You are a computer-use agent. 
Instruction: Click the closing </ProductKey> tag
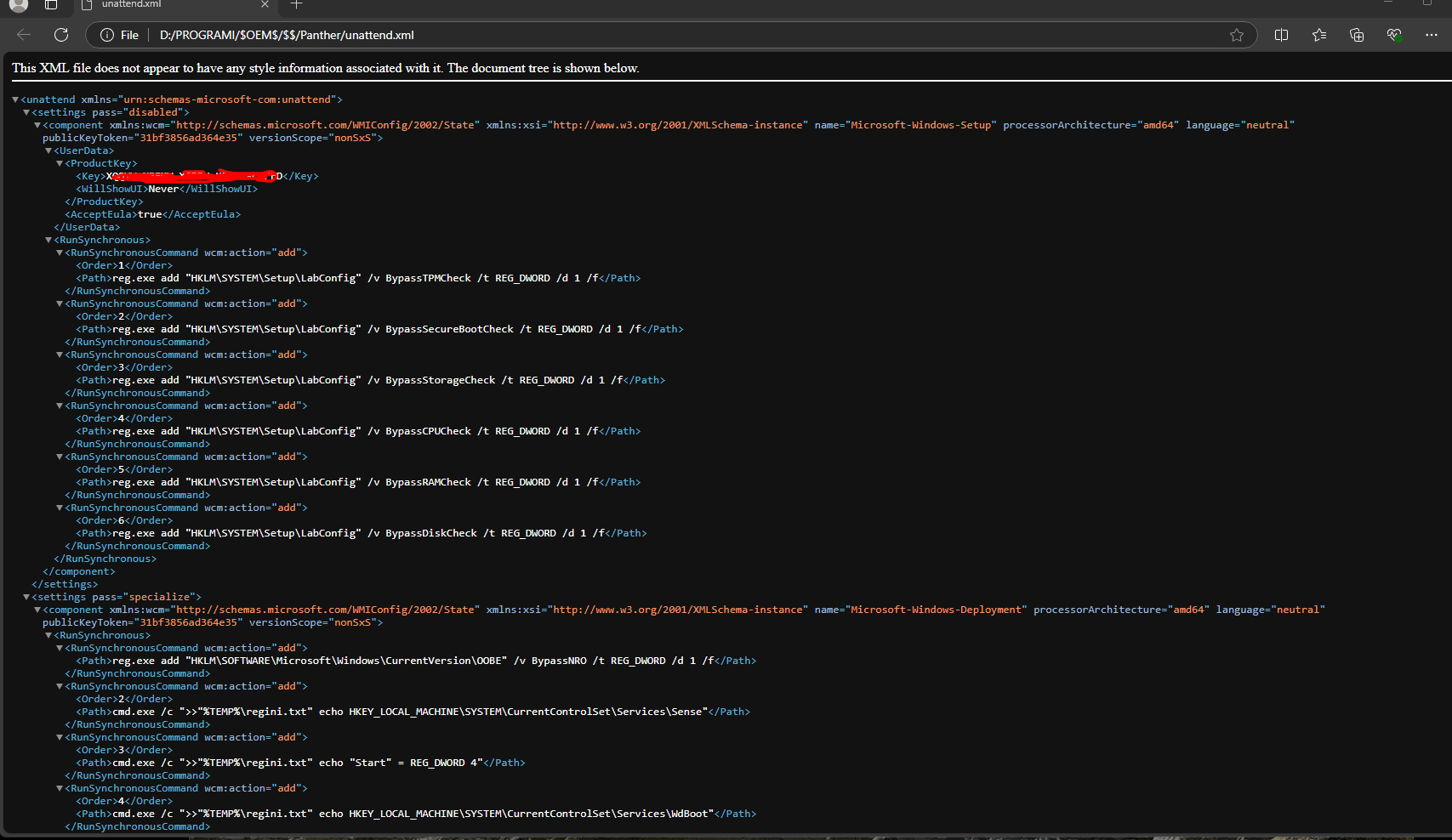coord(104,201)
